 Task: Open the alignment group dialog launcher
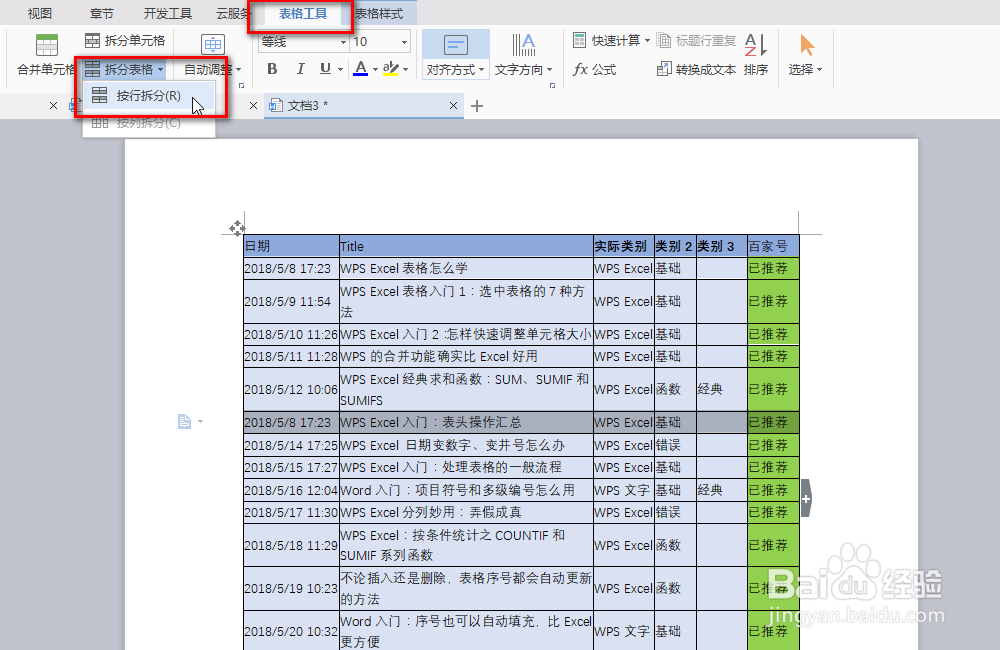(x=552, y=85)
